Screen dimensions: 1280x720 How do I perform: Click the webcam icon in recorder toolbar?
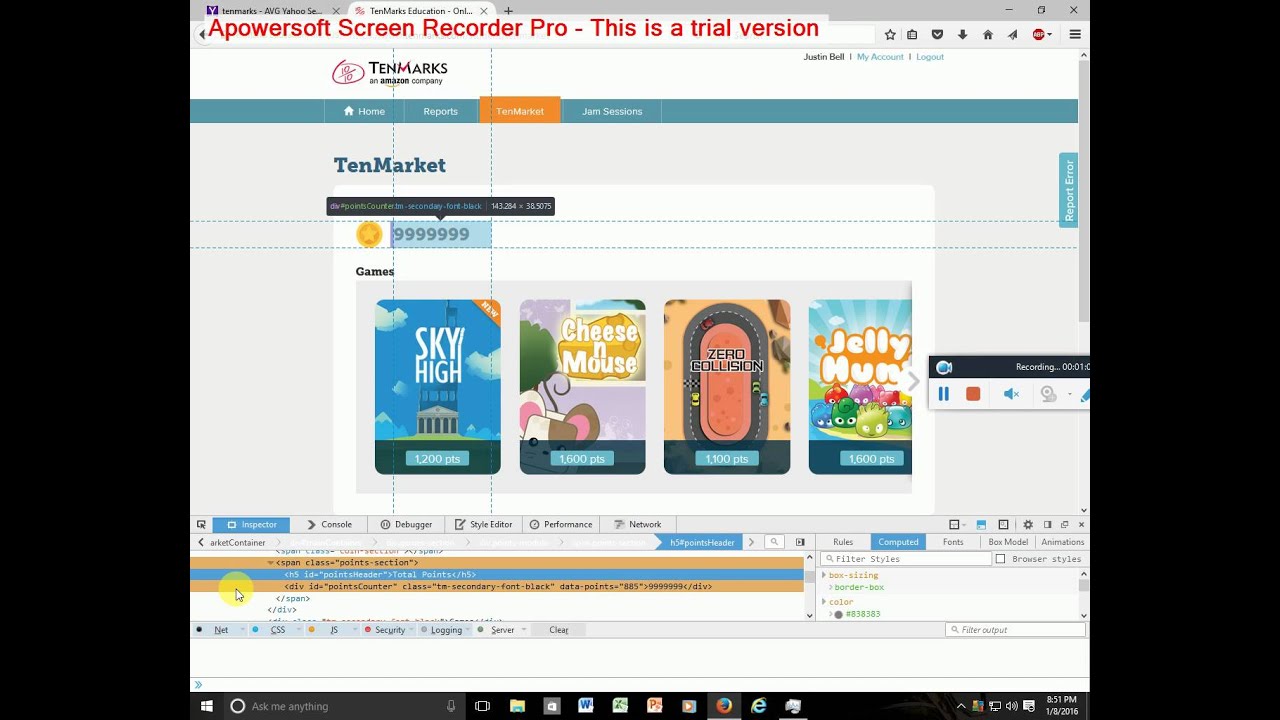pos(1048,394)
